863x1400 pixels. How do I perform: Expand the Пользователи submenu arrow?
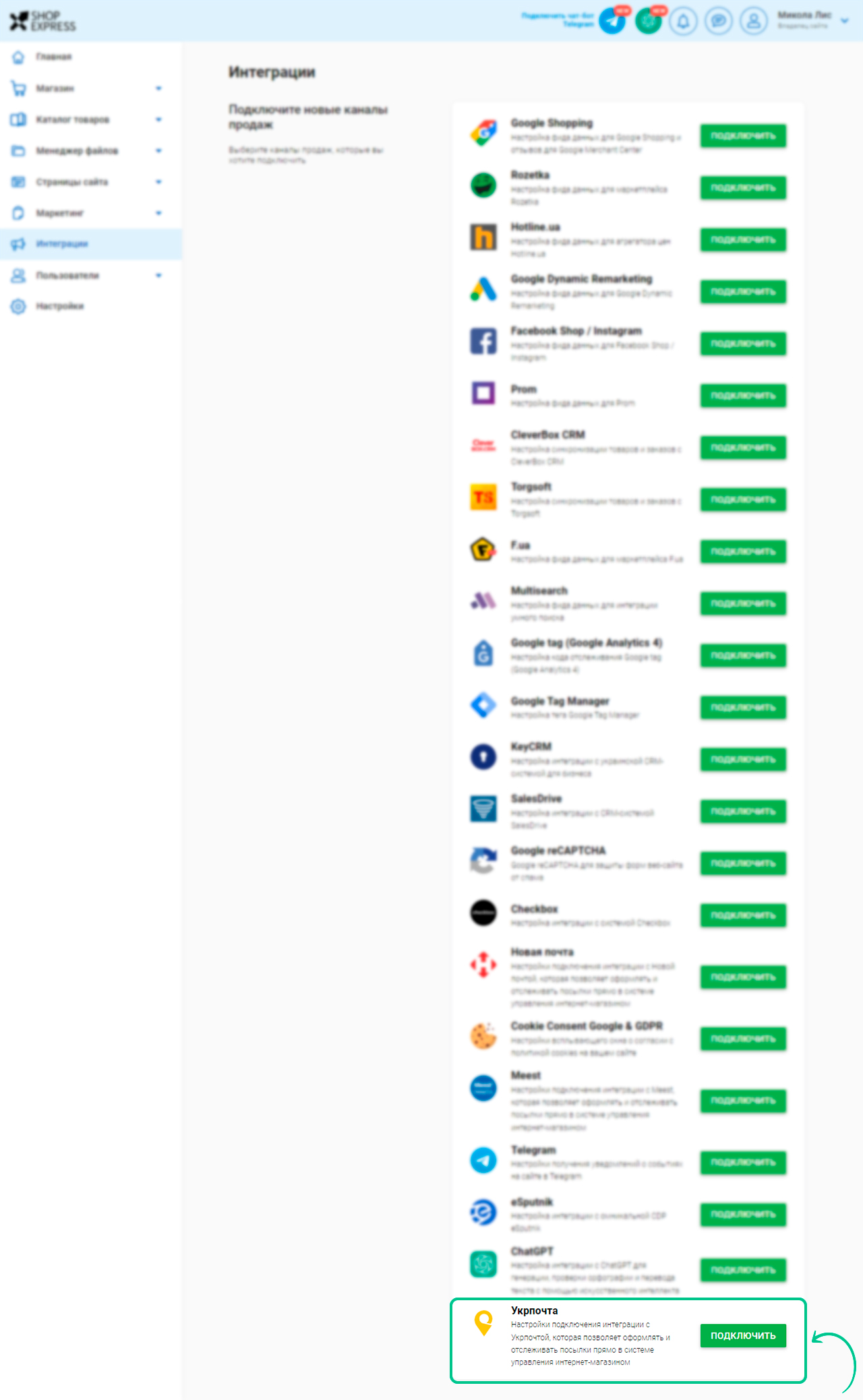pos(158,275)
